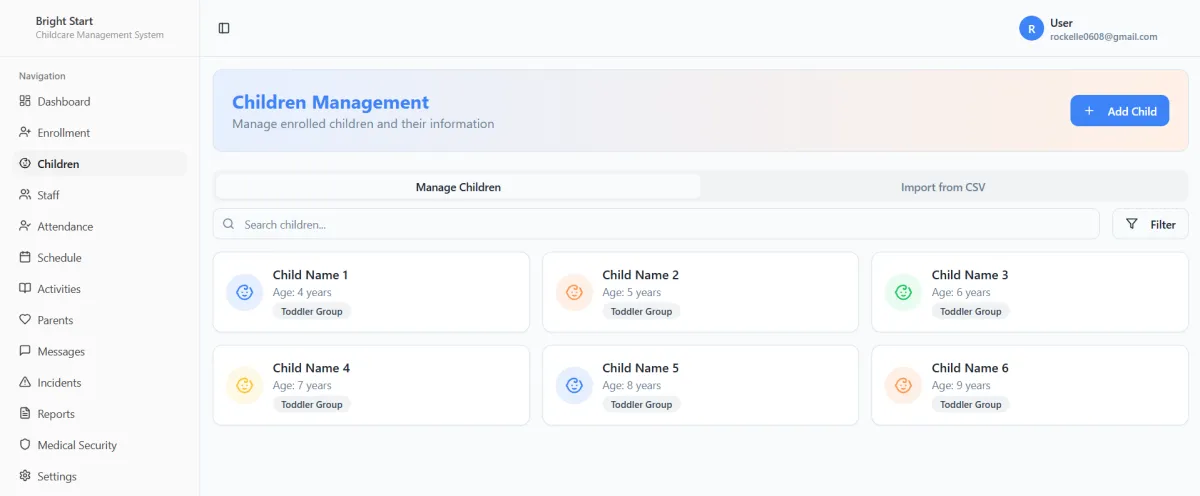Open the Staff section
The width and height of the screenshot is (1200, 496).
[x=99, y=195]
